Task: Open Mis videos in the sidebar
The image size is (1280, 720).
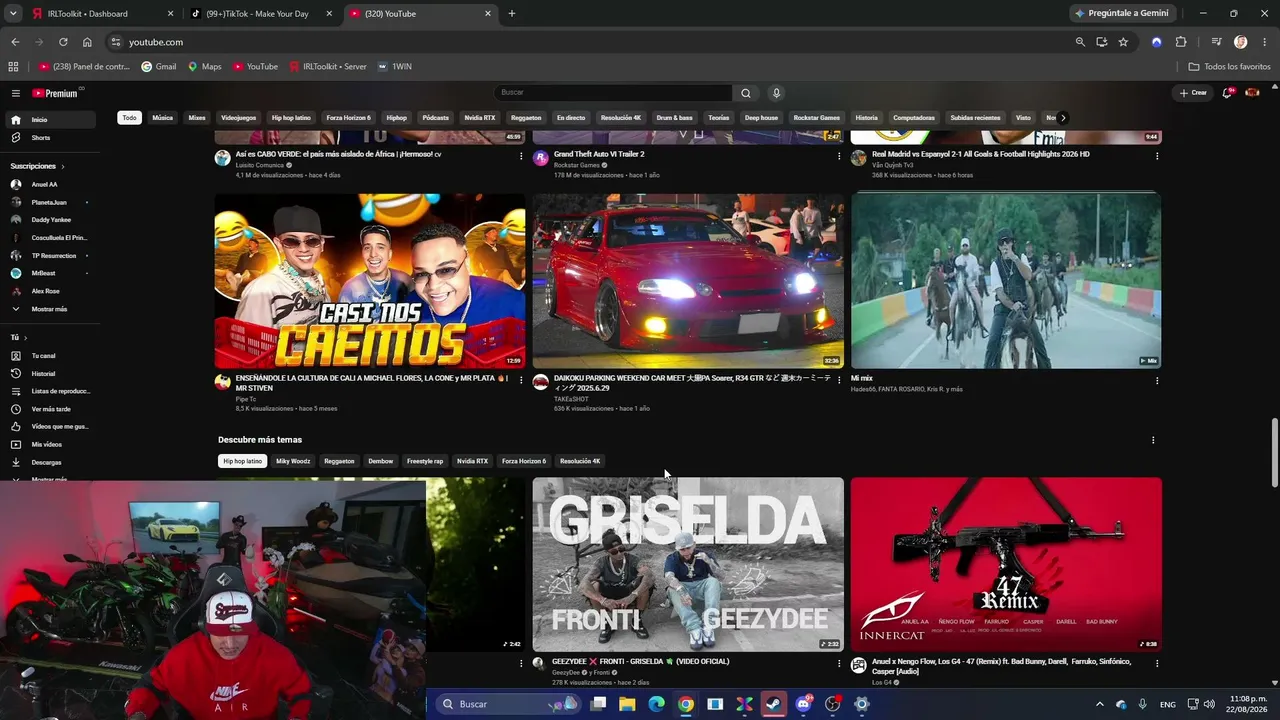Action: click(x=52, y=444)
